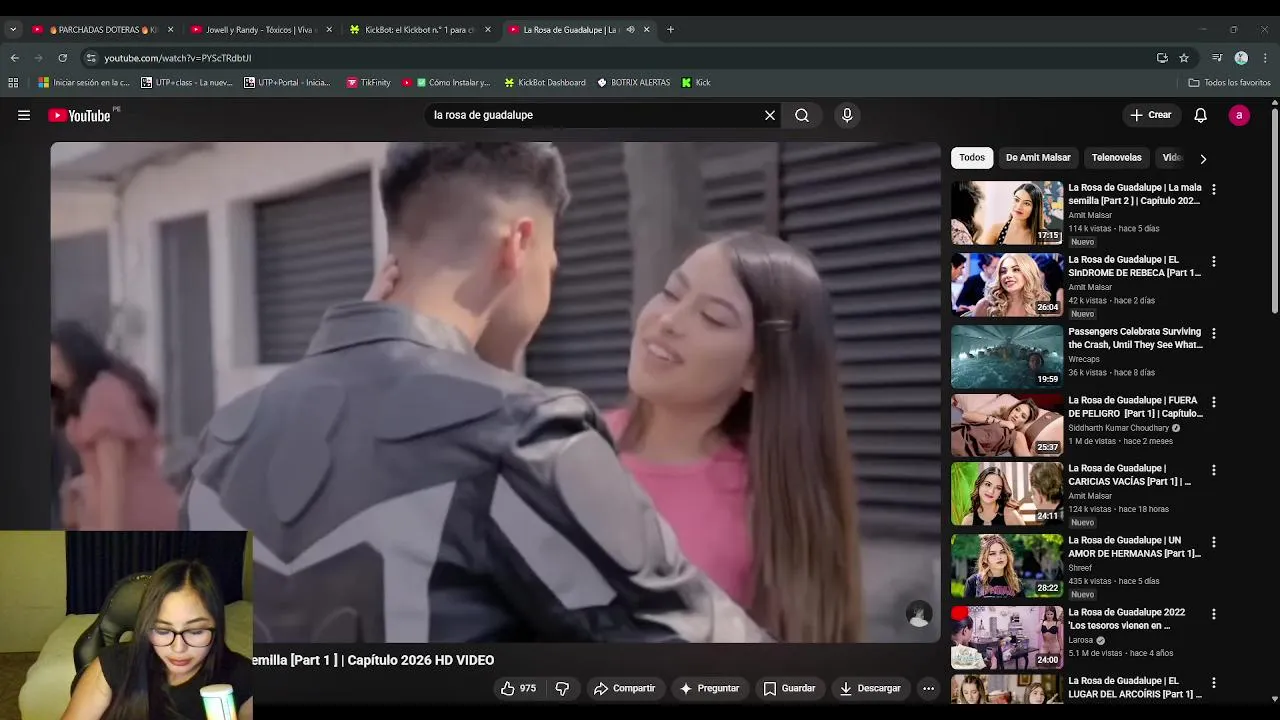Click the browser address bar URL
Screen dimensions: 1280x720
pyautogui.click(x=178, y=58)
